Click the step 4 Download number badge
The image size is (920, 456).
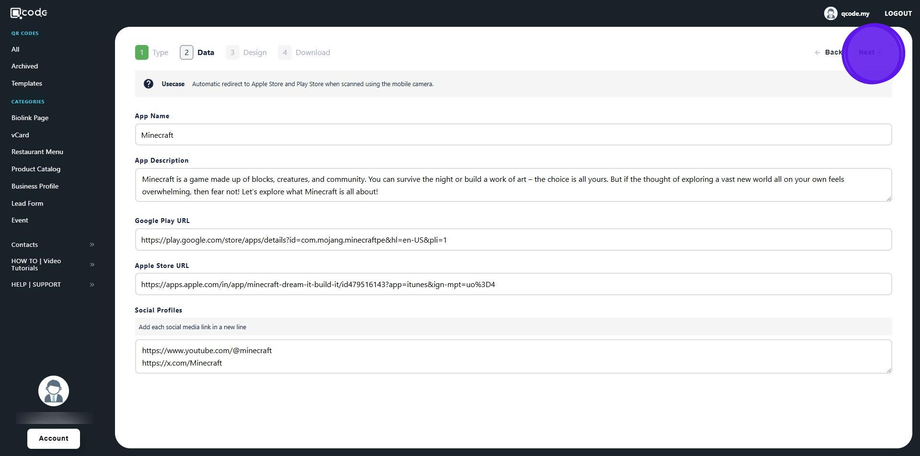[x=285, y=52]
